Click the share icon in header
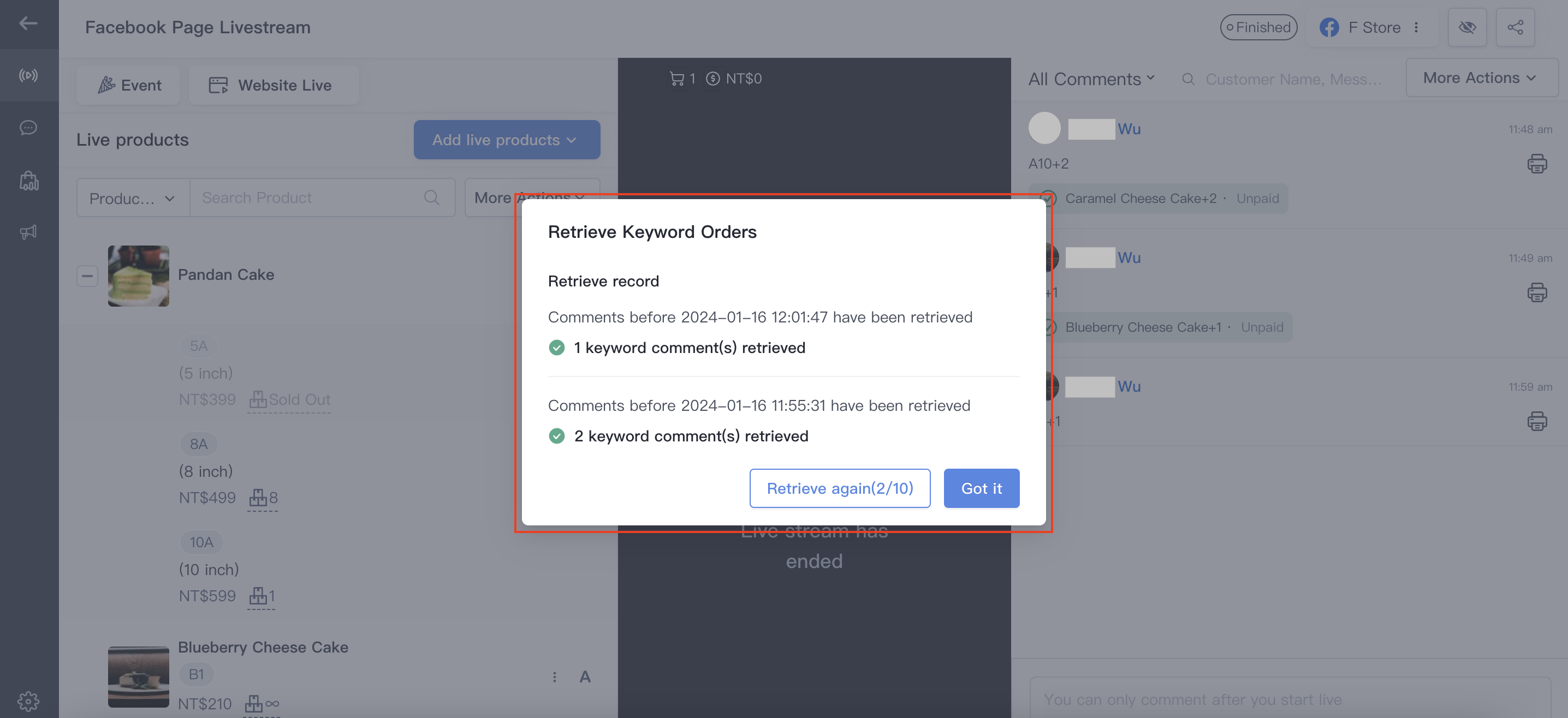This screenshot has height=718, width=1568. click(x=1515, y=27)
